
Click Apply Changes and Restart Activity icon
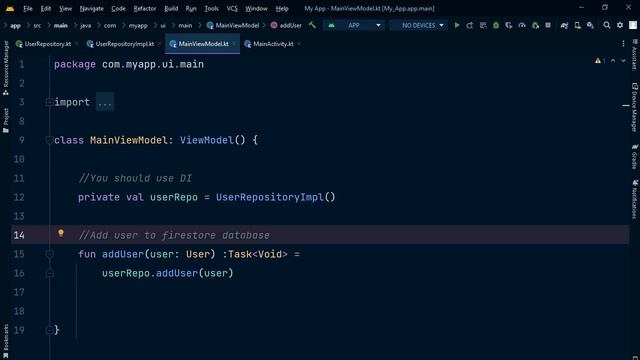coord(470,25)
